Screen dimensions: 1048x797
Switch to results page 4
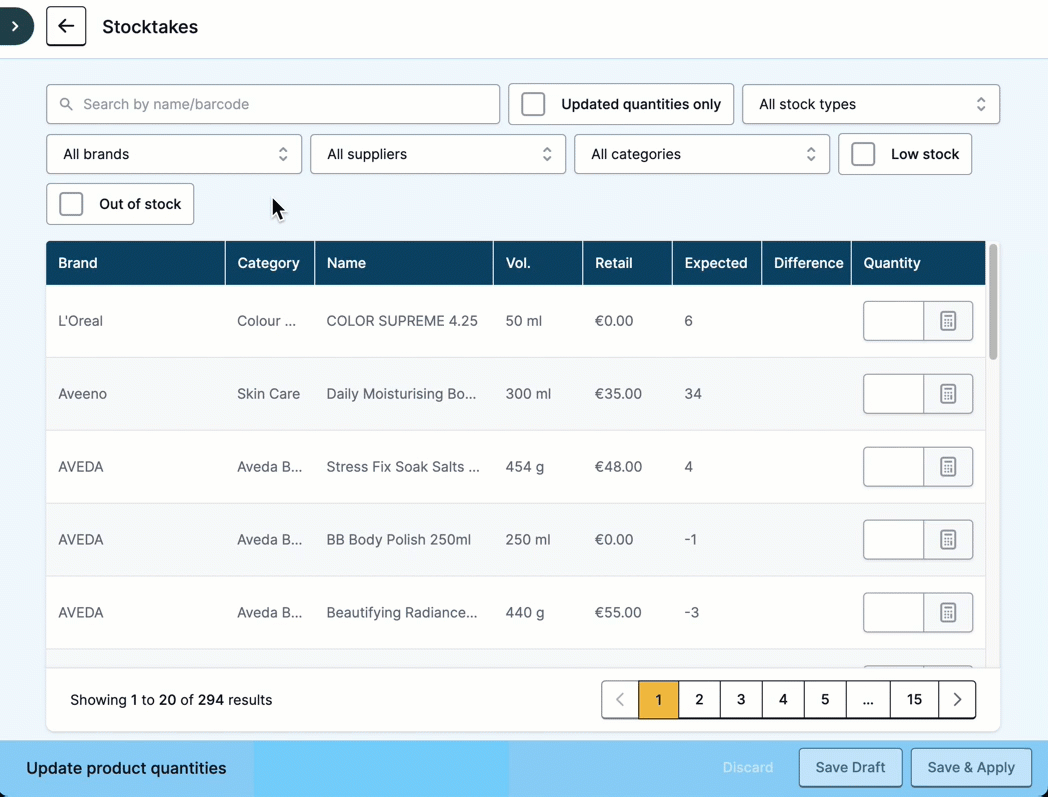(x=783, y=699)
